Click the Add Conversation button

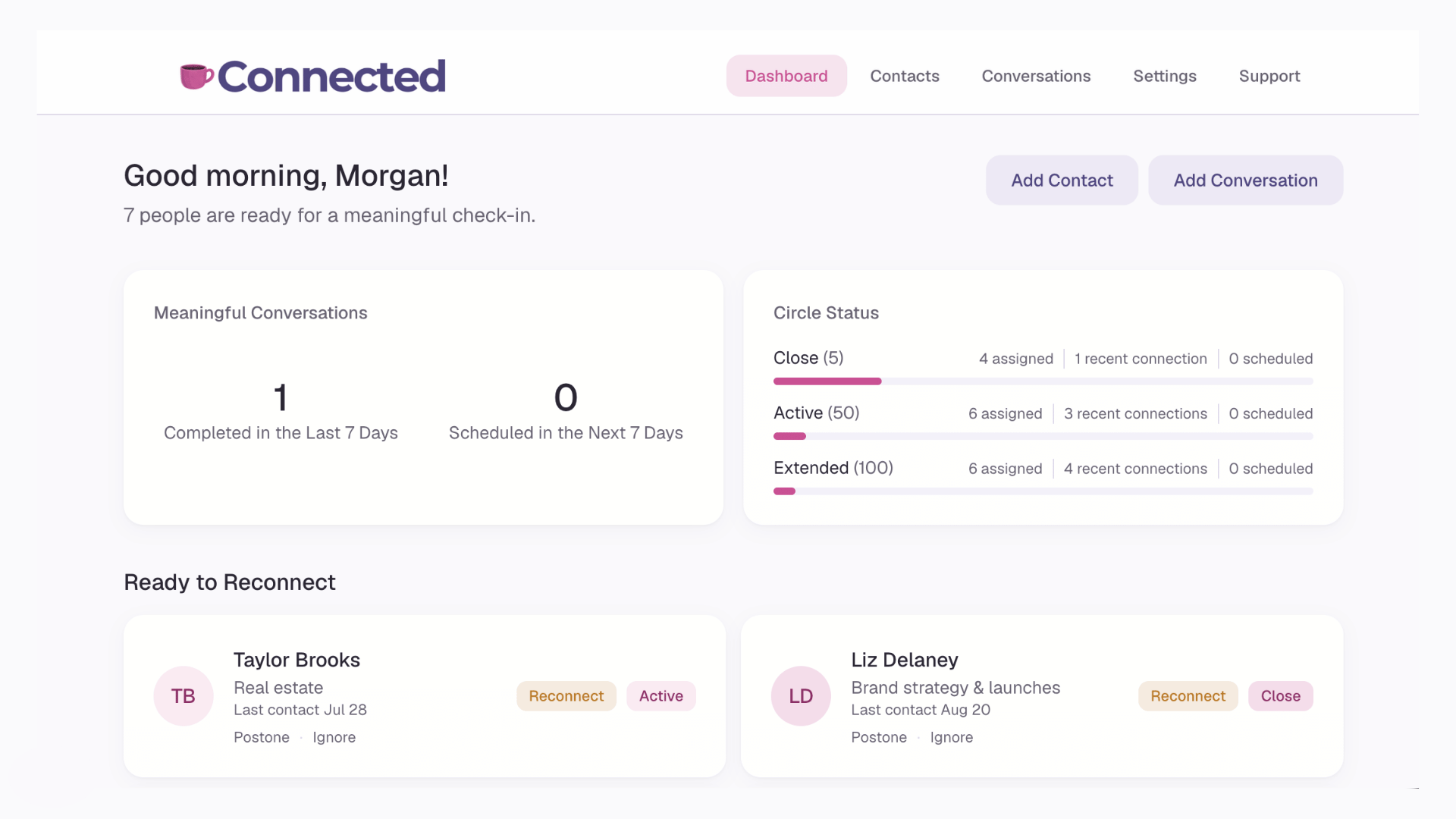click(x=1245, y=180)
